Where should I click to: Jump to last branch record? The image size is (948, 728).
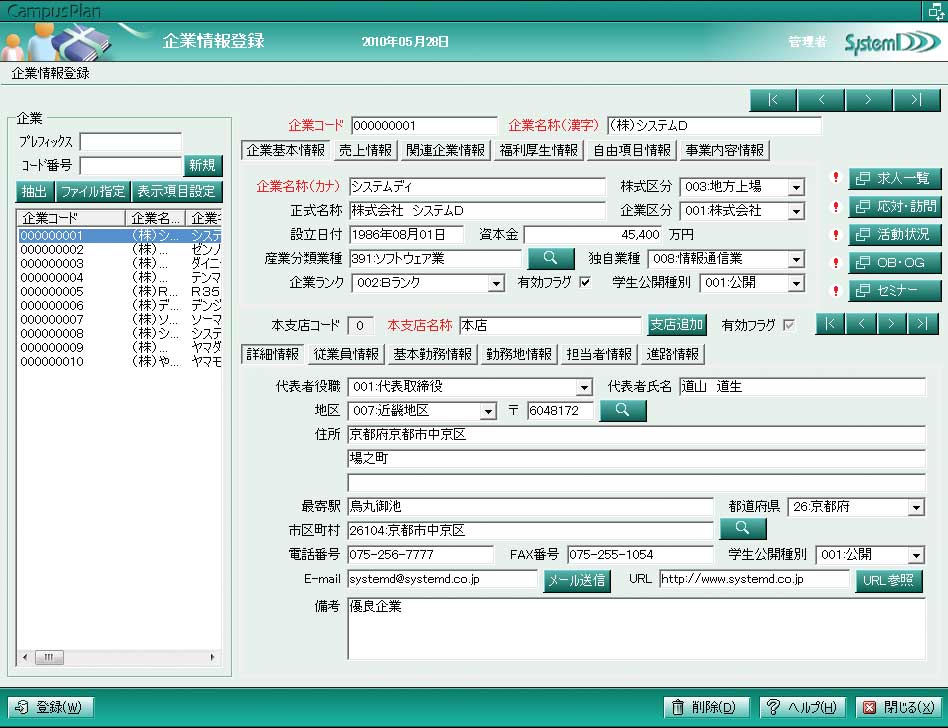click(x=923, y=324)
